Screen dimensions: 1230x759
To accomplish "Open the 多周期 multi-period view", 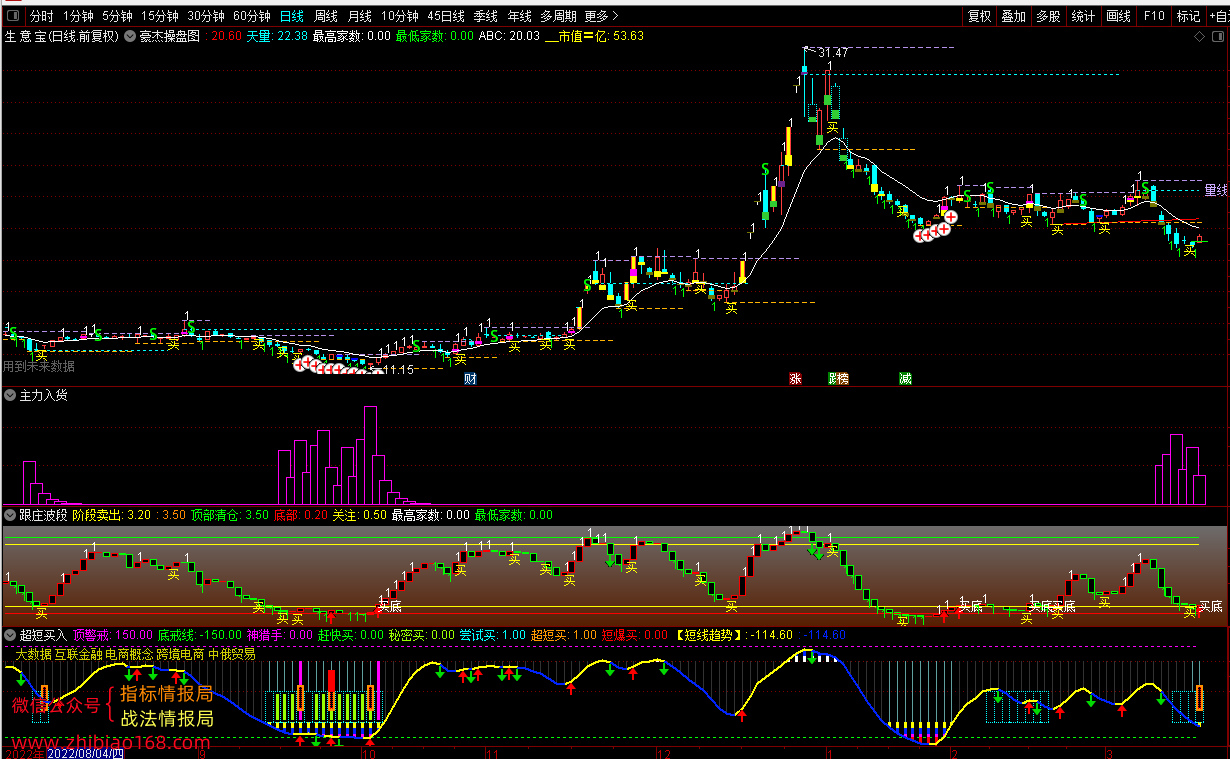I will 558,16.
